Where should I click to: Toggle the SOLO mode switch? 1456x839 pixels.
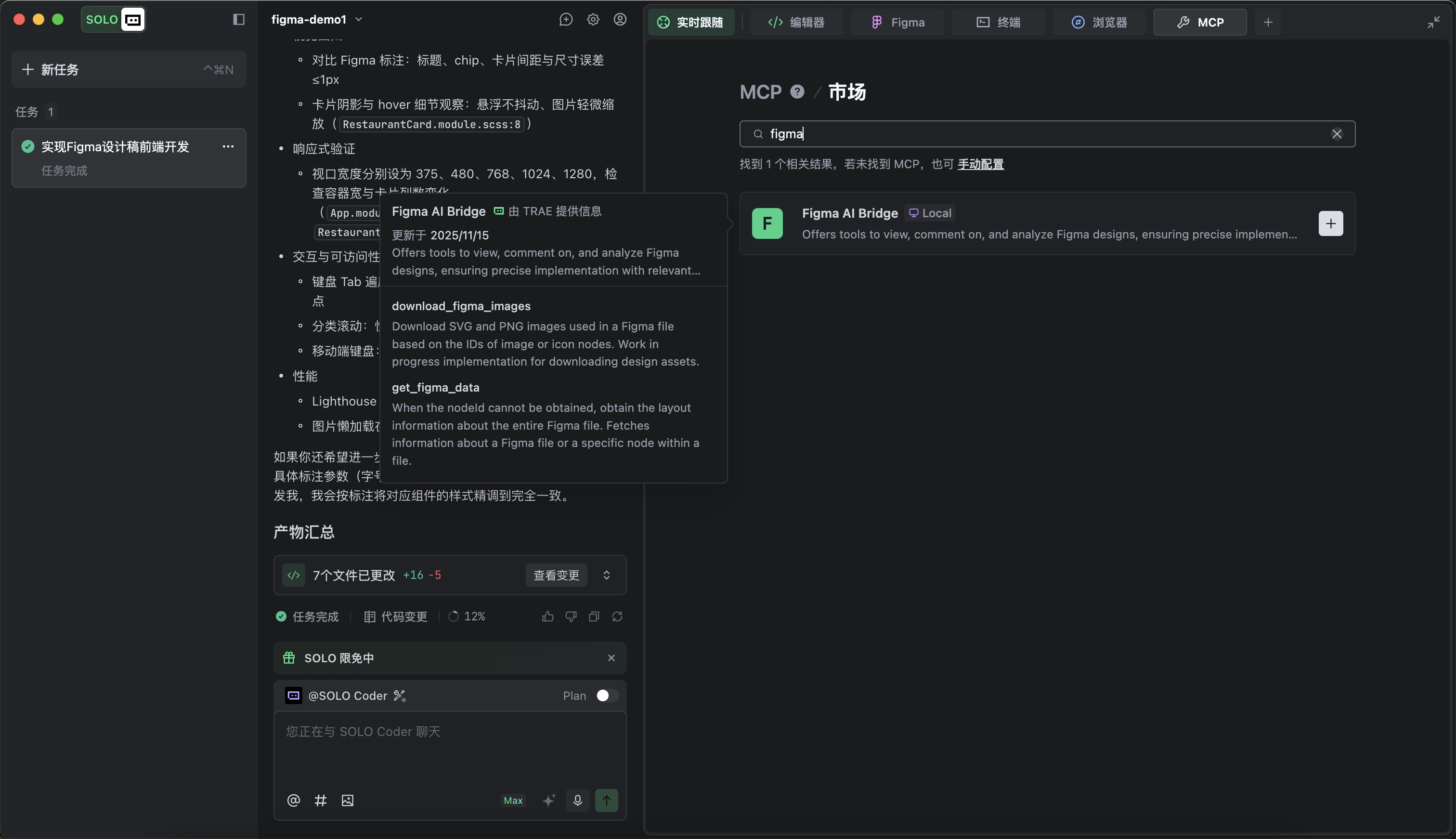point(114,20)
